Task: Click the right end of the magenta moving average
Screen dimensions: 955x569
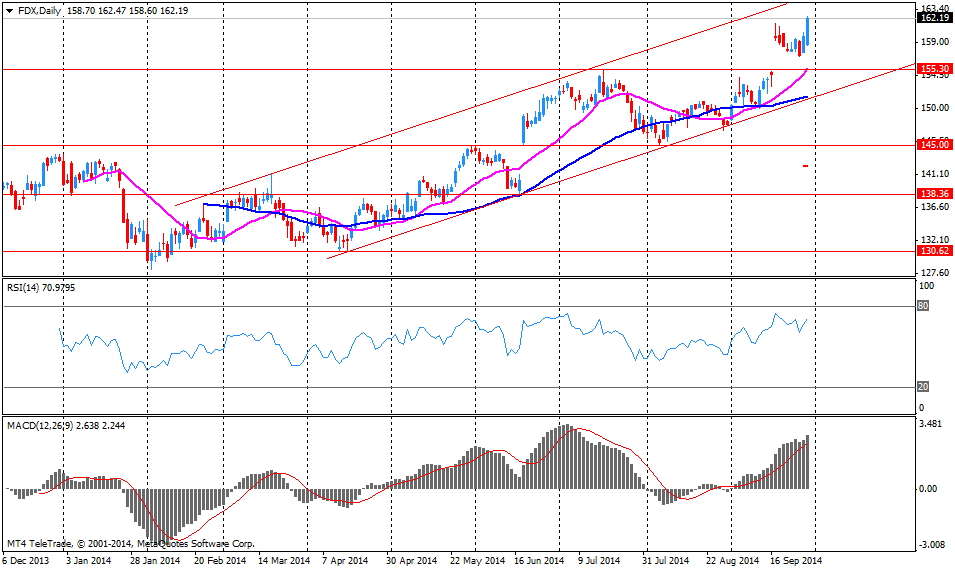Action: (x=806, y=70)
